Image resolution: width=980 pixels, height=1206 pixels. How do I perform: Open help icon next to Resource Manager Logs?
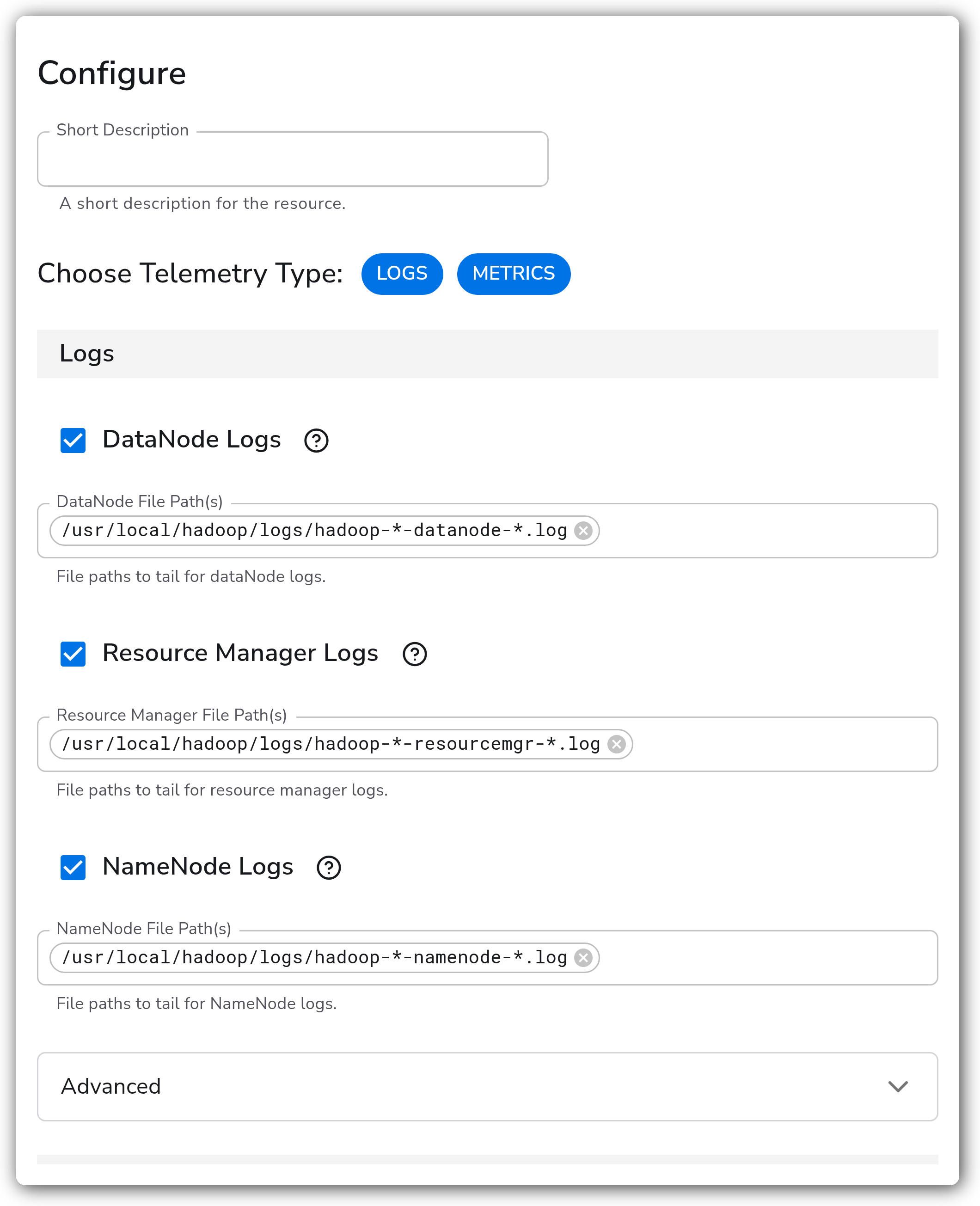click(x=414, y=654)
